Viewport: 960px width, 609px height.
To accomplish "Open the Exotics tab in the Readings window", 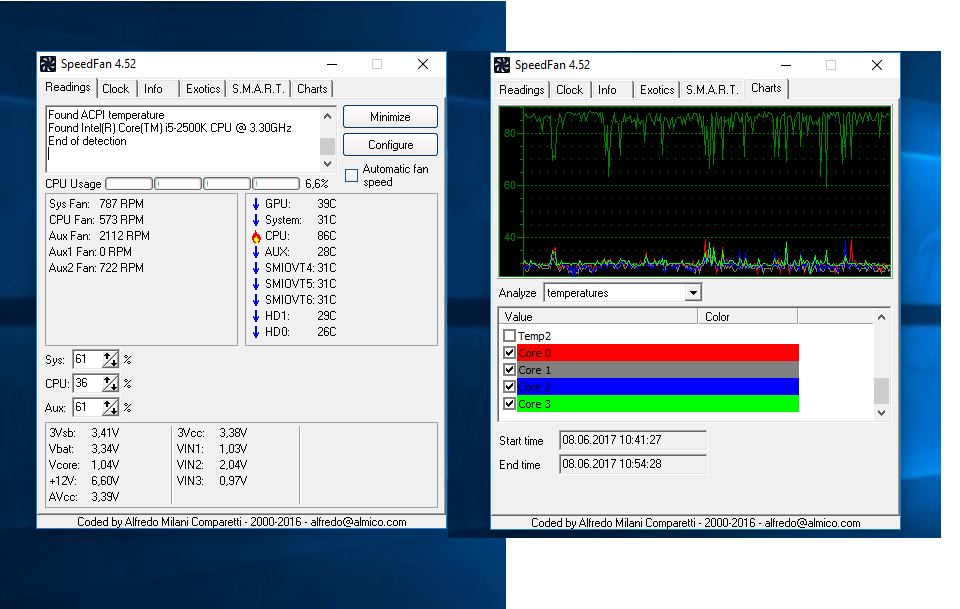I will [x=203, y=89].
